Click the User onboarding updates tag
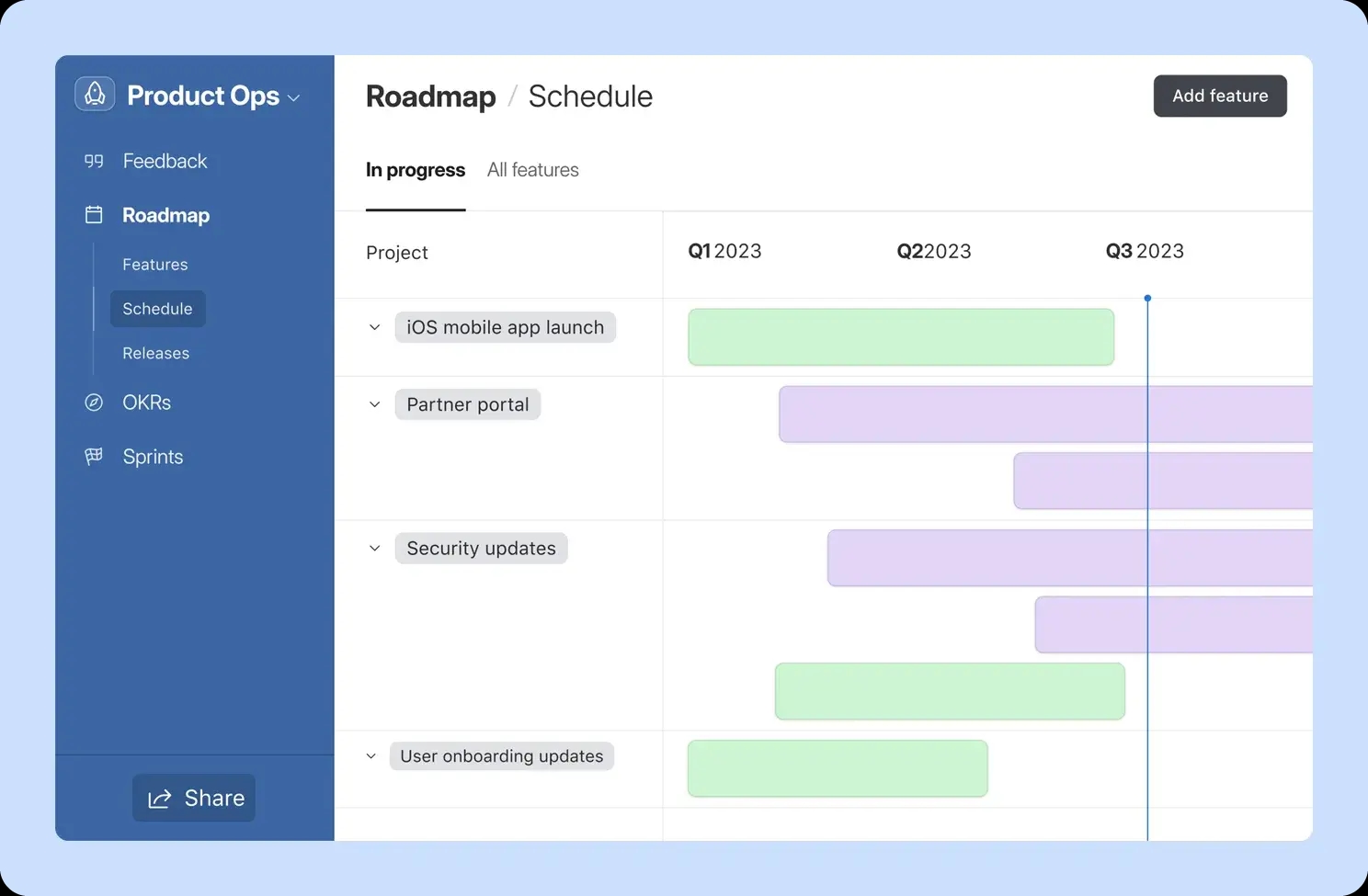 tap(502, 756)
